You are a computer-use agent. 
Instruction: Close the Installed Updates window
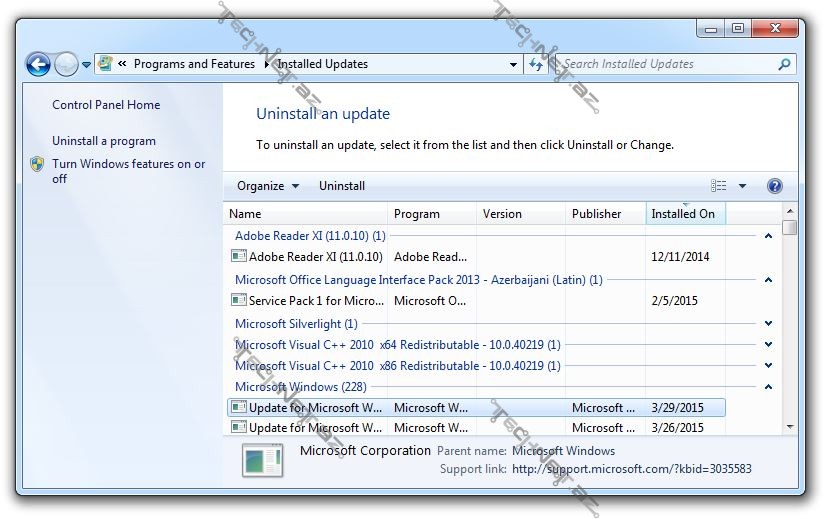click(775, 28)
